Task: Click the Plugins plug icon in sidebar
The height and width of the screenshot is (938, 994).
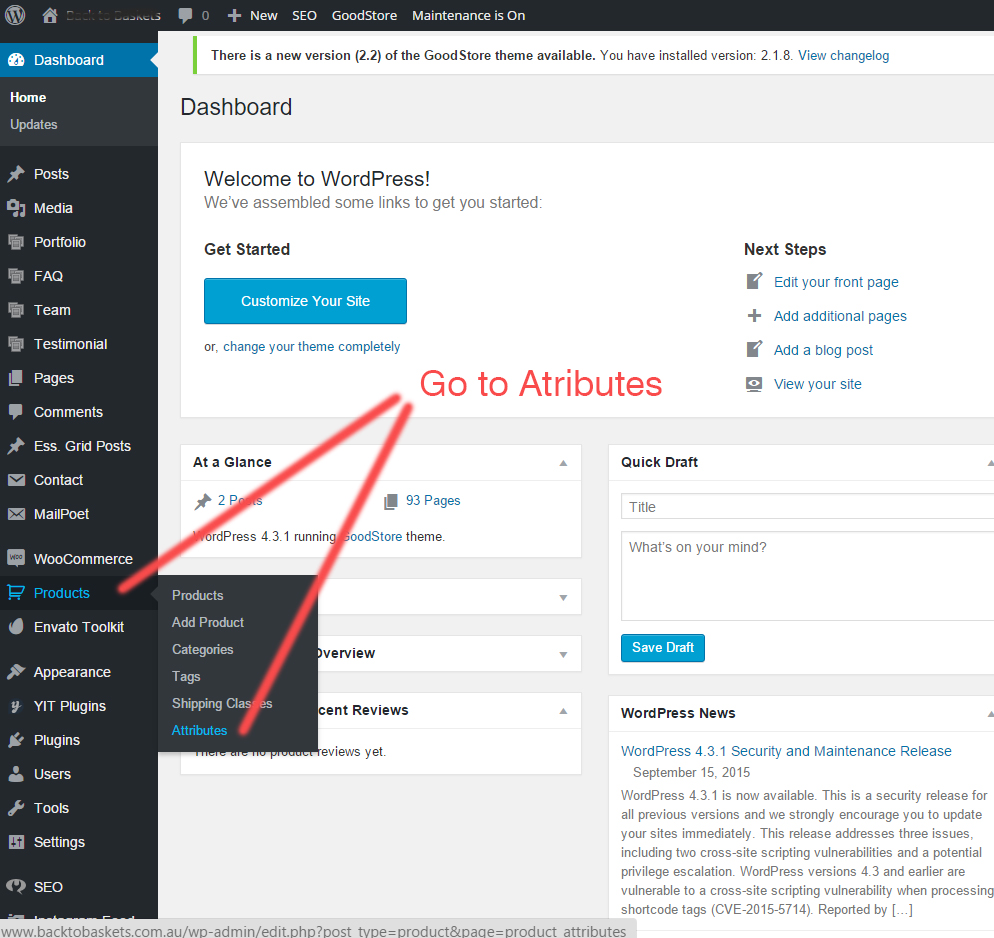Action: coord(16,740)
